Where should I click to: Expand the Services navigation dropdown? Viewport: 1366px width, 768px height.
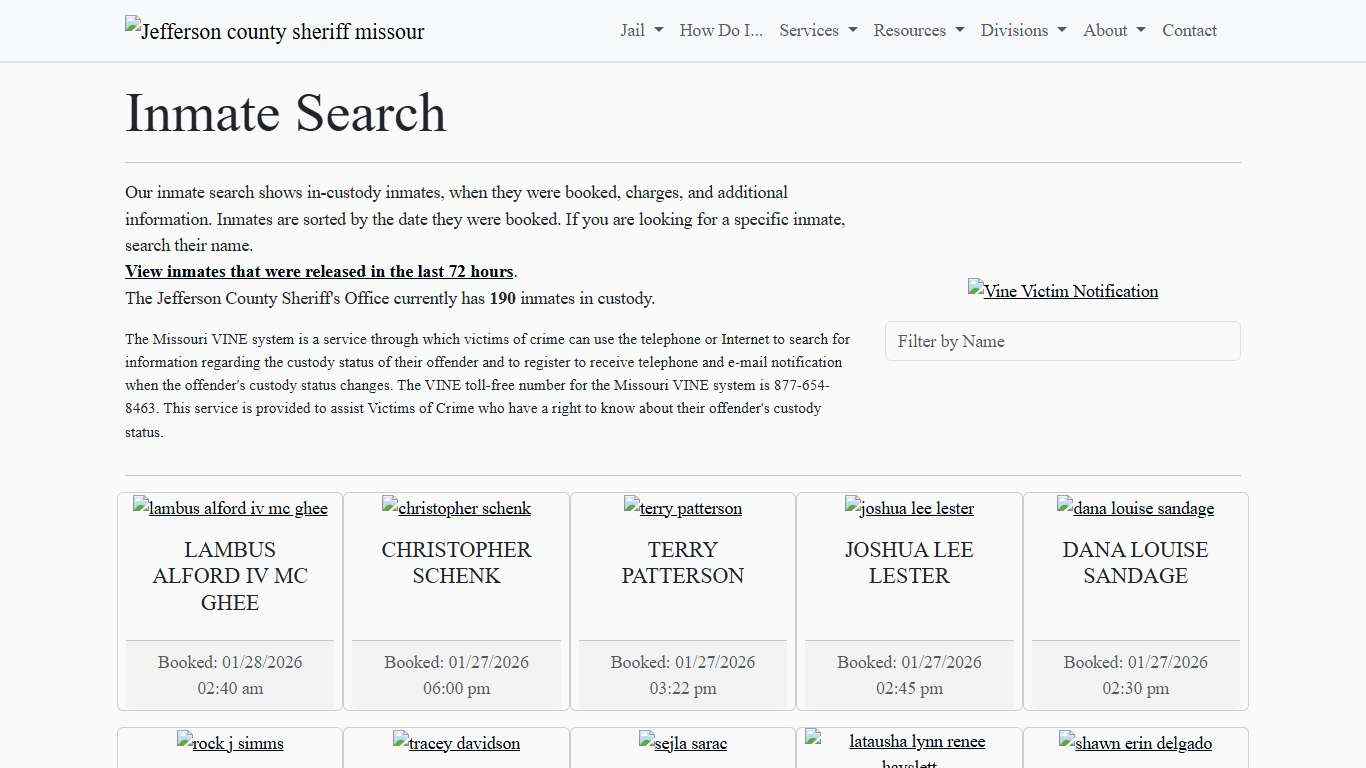coord(817,30)
